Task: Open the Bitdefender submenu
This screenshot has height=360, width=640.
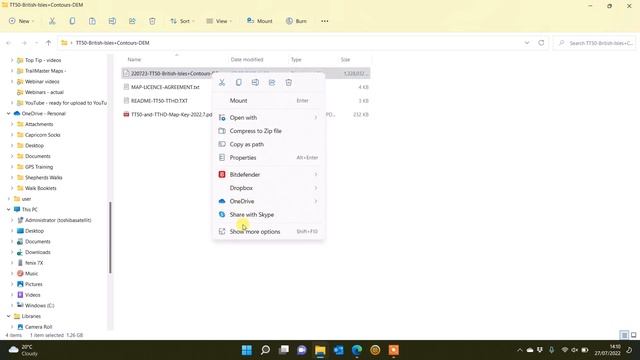Action: [269, 175]
